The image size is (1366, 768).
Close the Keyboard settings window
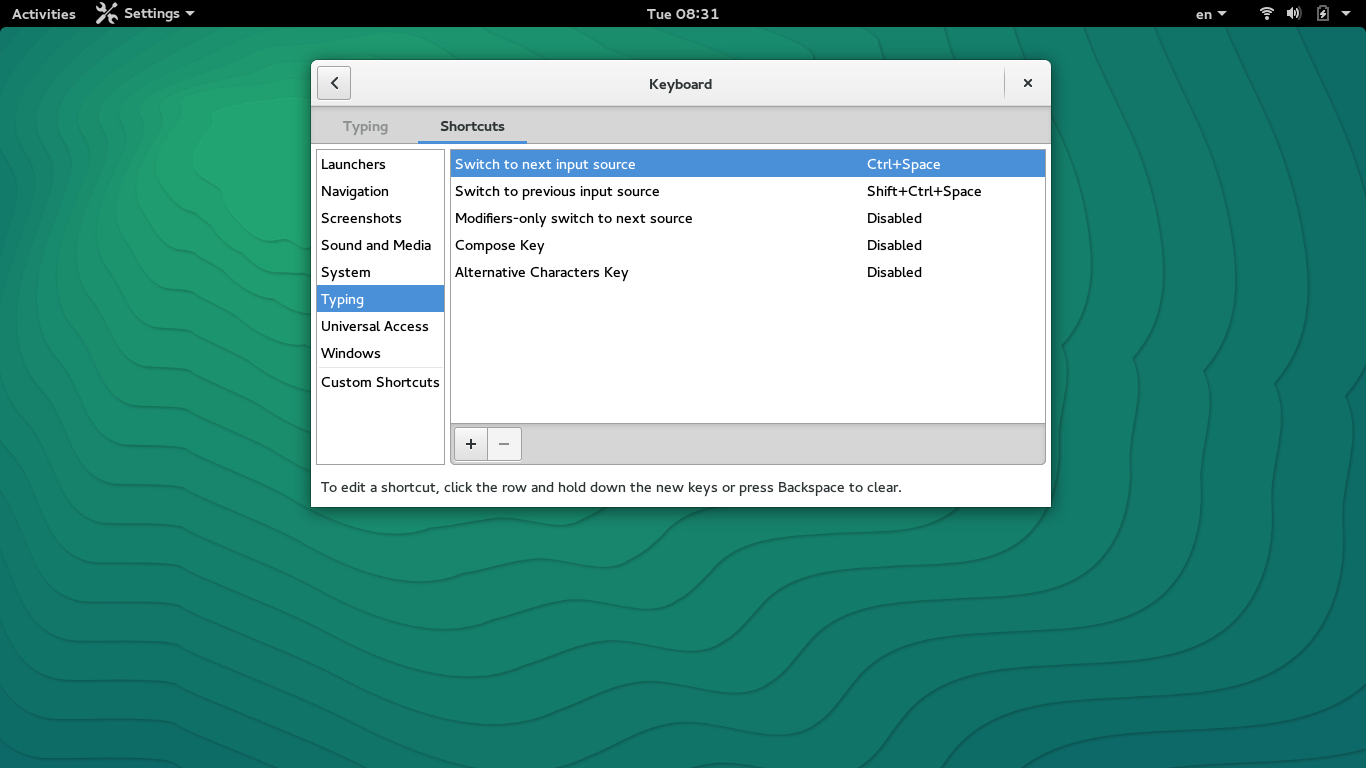click(1027, 84)
